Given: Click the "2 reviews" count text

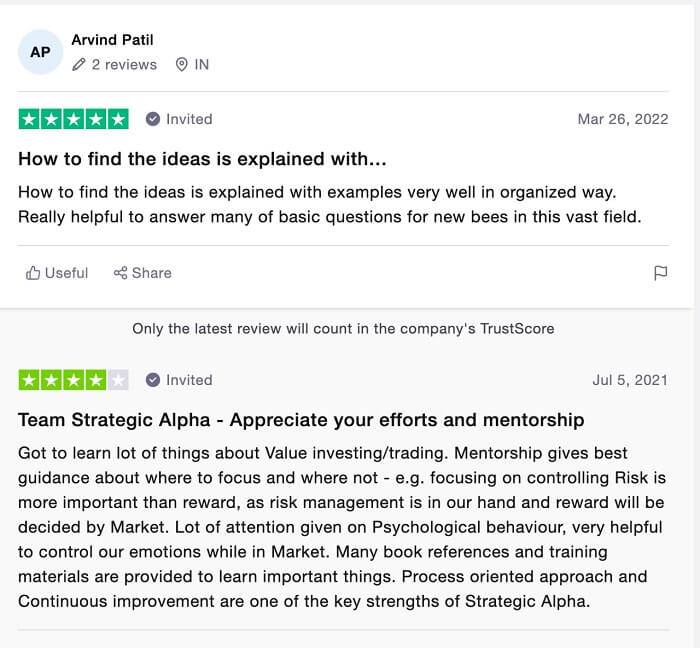Looking at the screenshot, I should point(124,64).
